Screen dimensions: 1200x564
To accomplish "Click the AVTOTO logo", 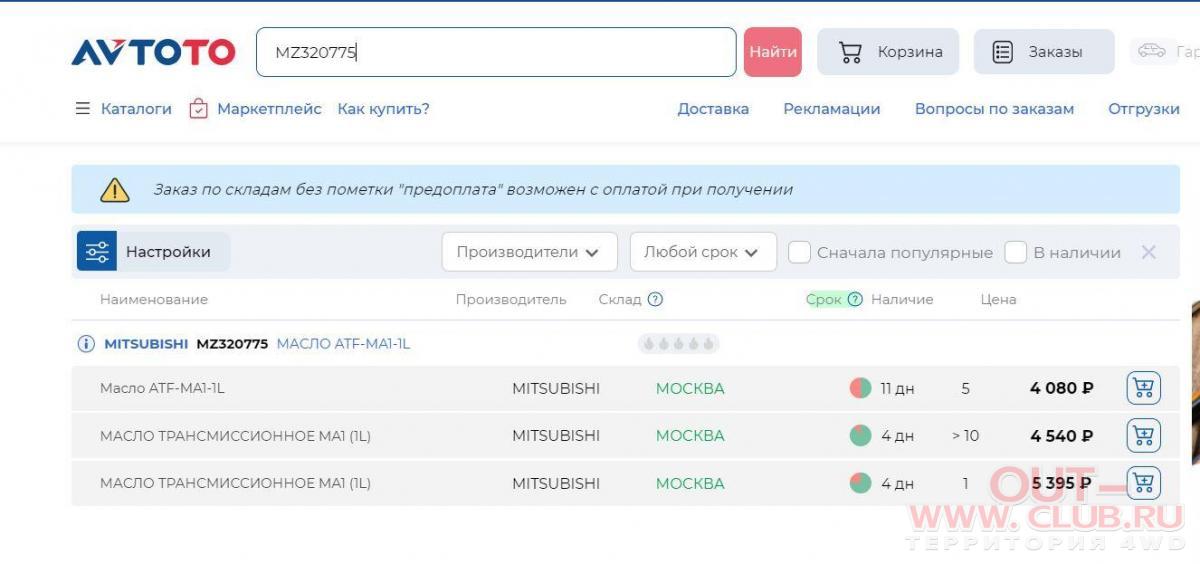I will point(153,52).
